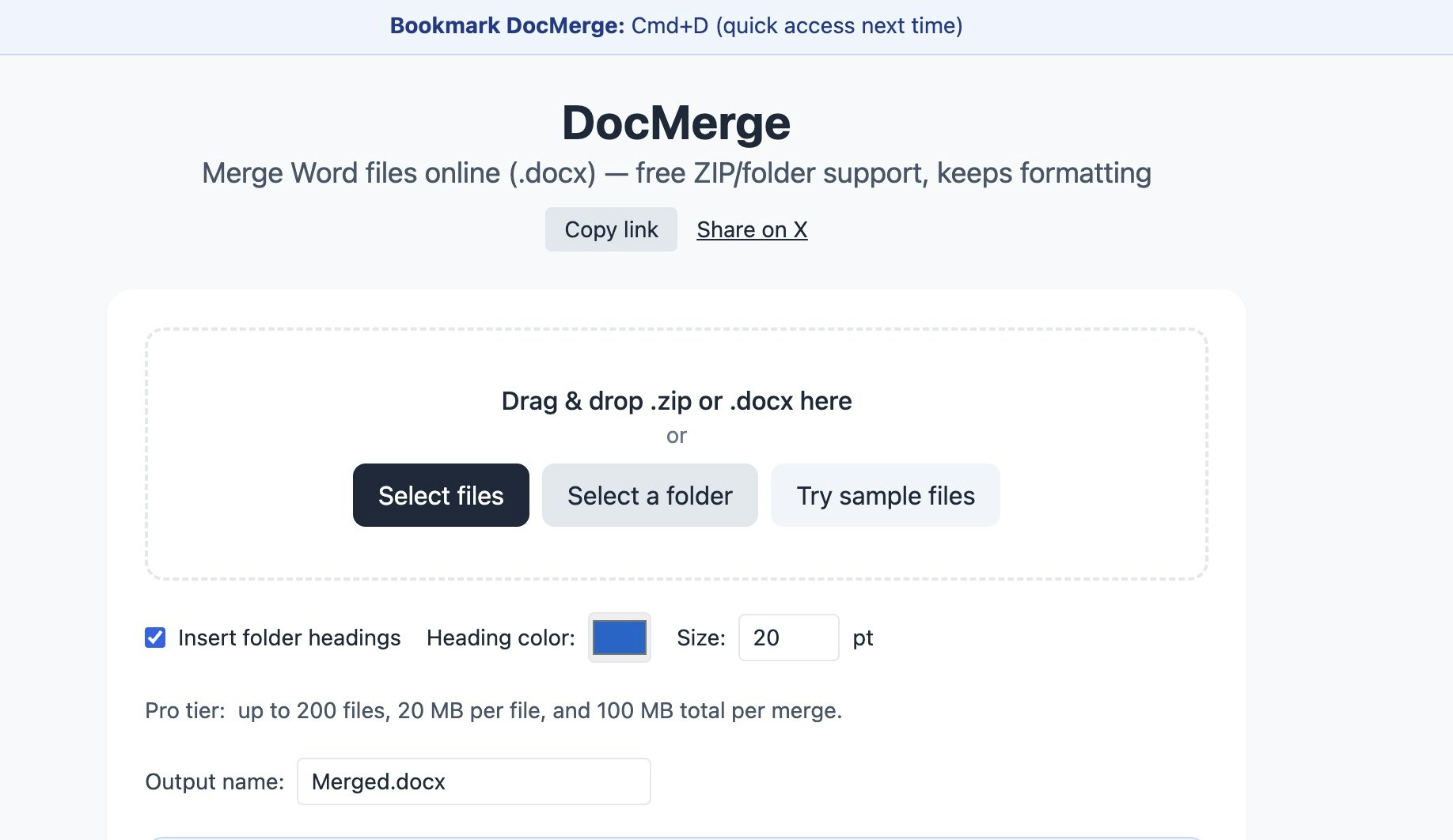Click the Size field showing 20 pt

tap(788, 638)
